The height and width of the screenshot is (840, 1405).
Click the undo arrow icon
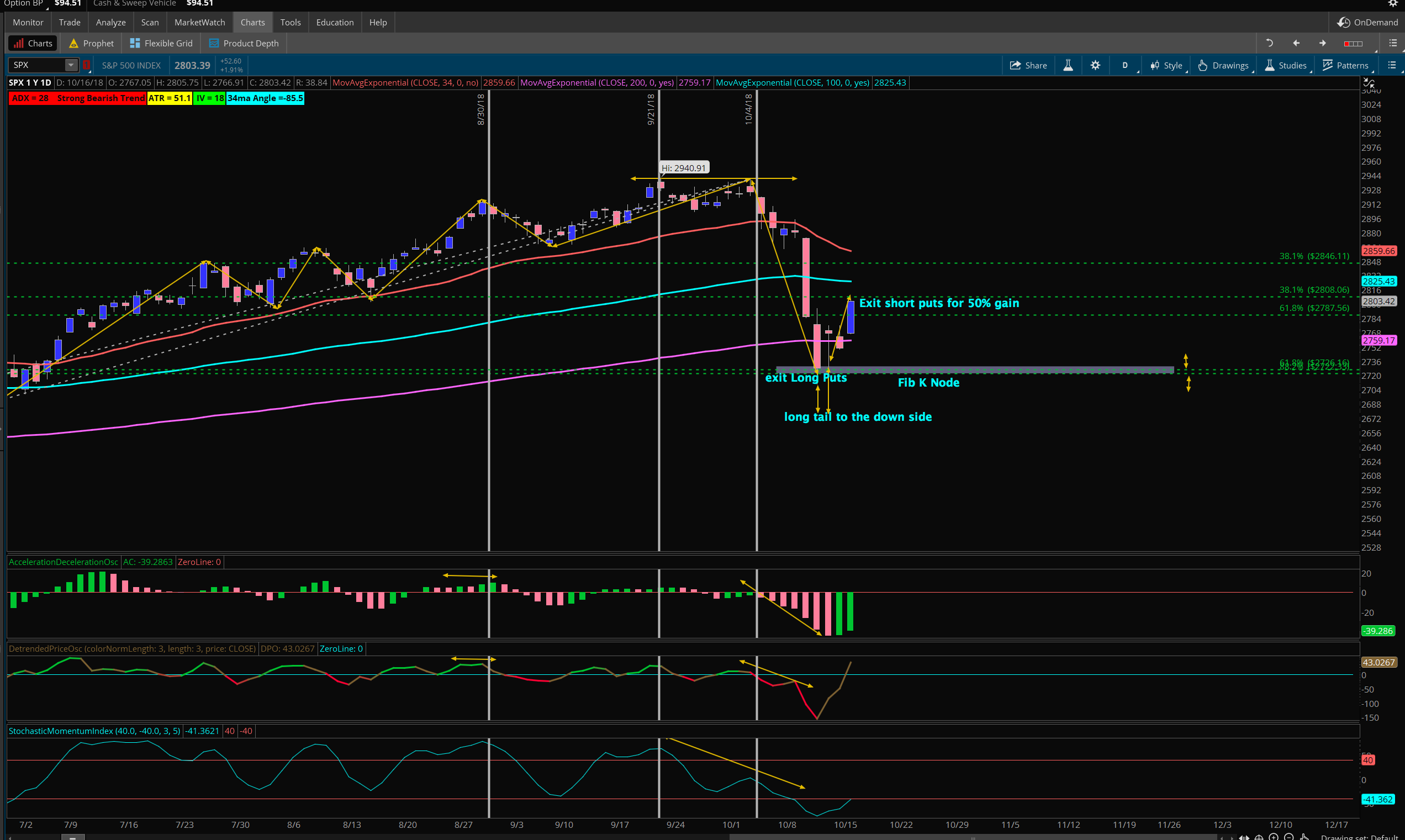point(1269,43)
